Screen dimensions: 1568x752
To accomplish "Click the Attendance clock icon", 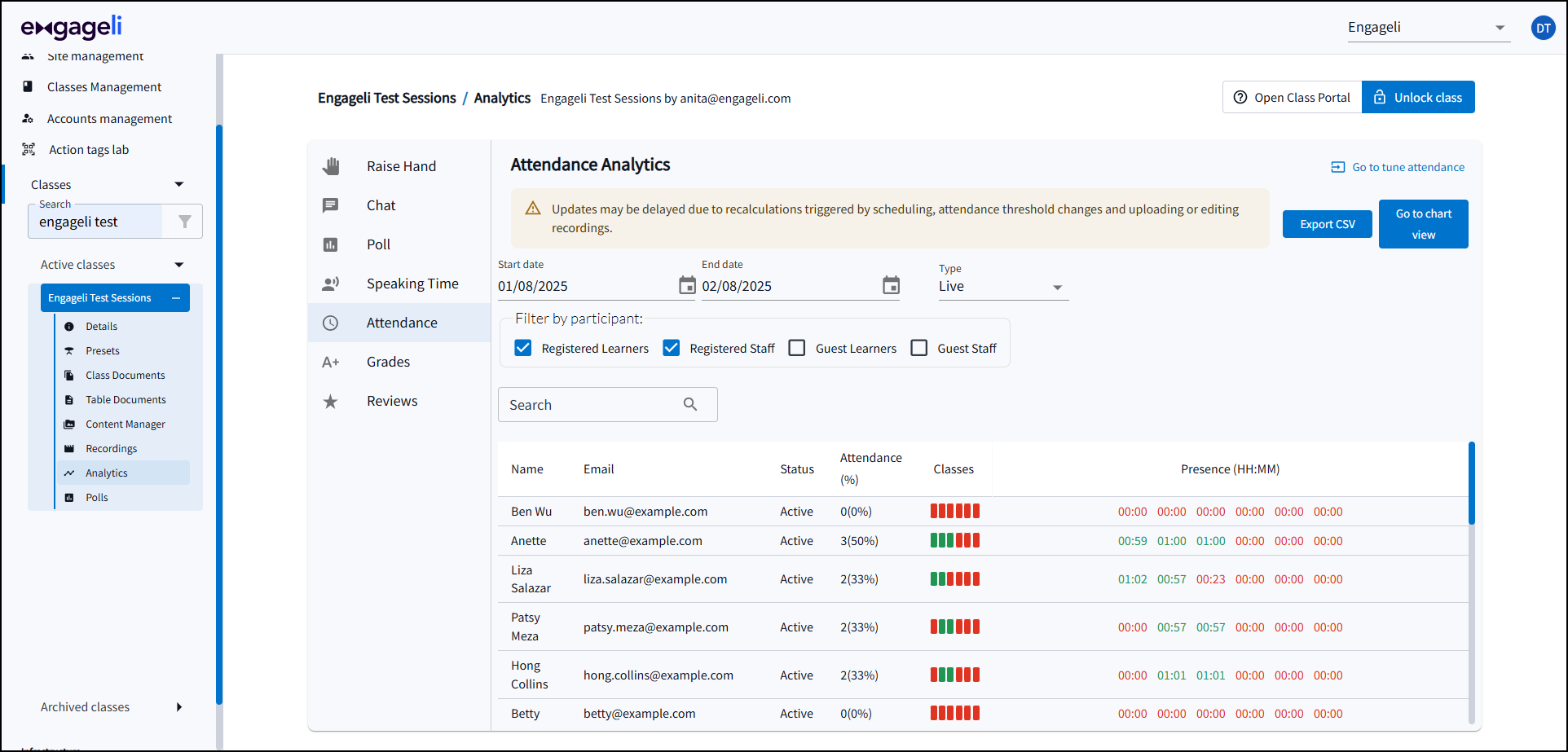I will [x=330, y=323].
